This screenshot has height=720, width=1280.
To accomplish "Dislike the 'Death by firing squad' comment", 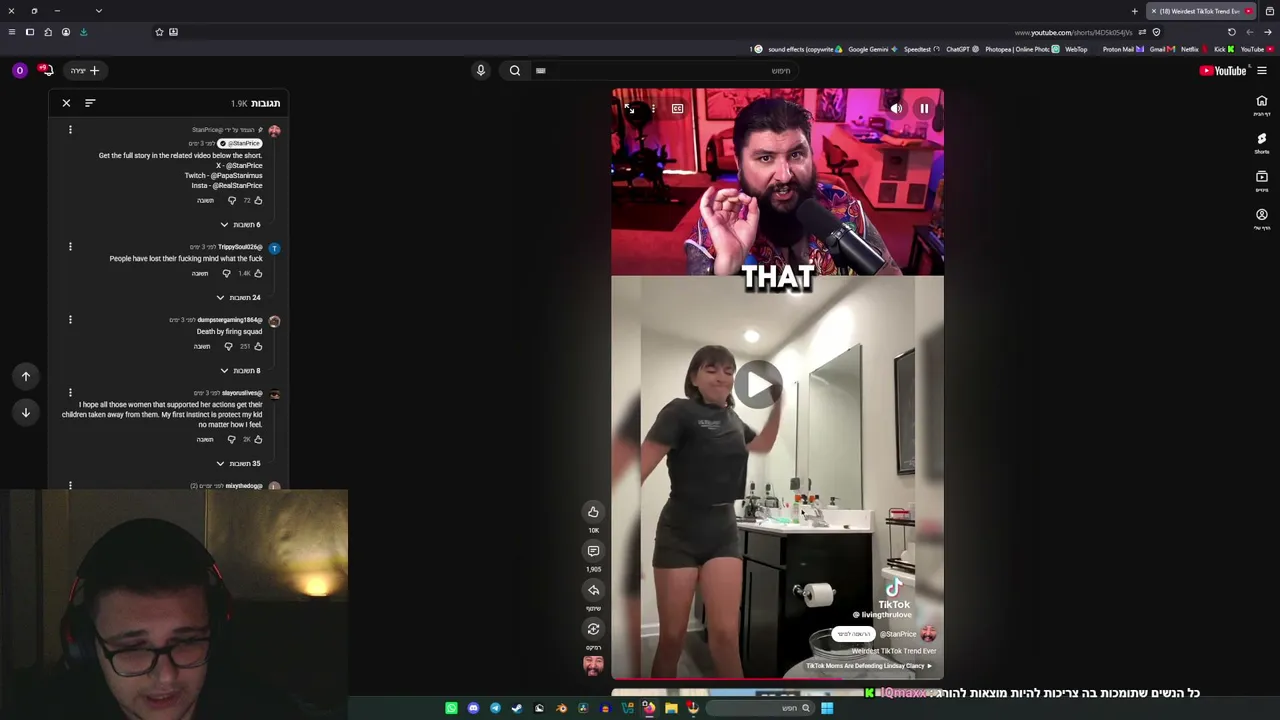I will [228, 347].
